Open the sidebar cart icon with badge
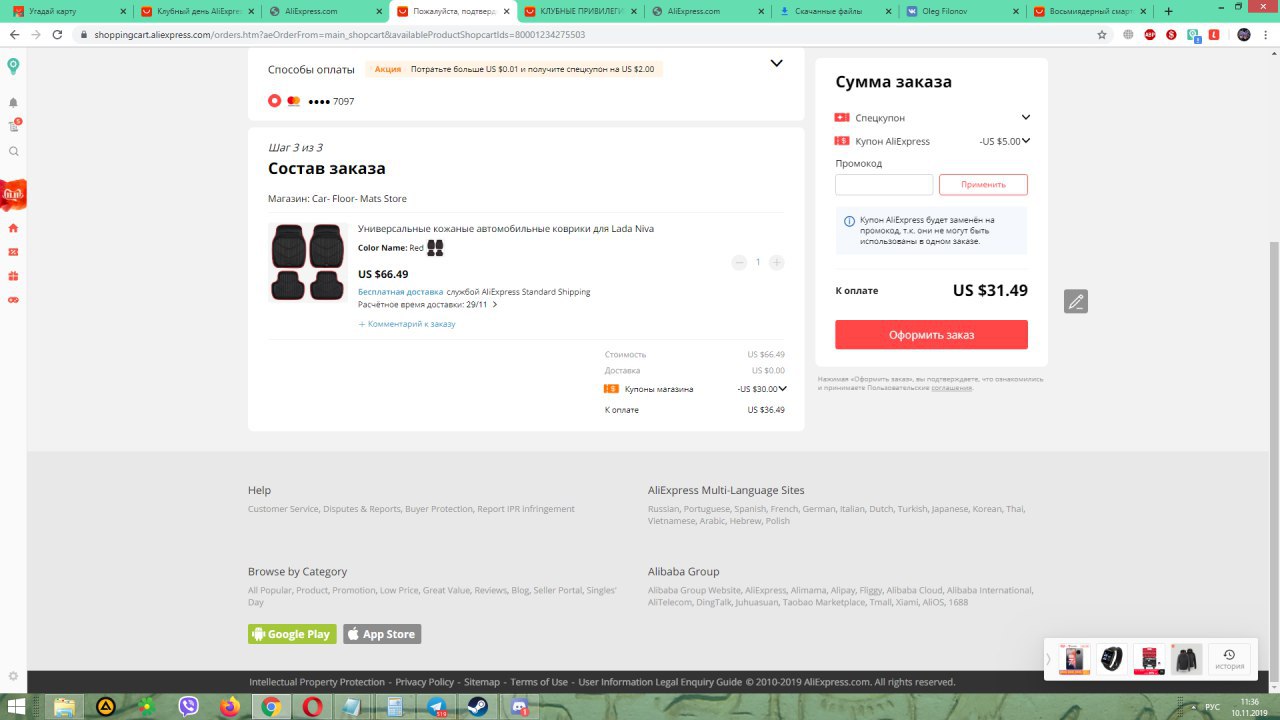1280x720 pixels. click(x=14, y=126)
